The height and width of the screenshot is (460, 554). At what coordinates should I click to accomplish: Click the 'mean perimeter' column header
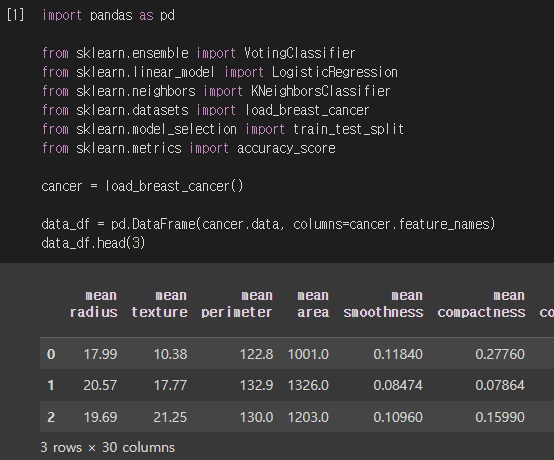click(237, 304)
